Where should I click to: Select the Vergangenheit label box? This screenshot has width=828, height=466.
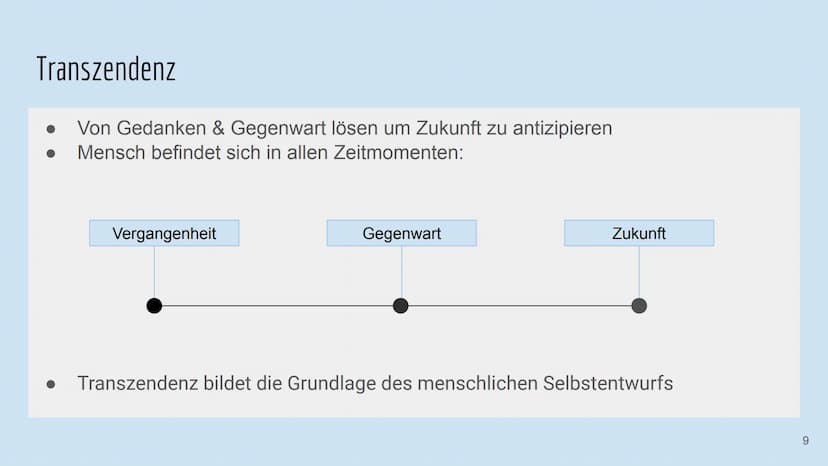164,233
